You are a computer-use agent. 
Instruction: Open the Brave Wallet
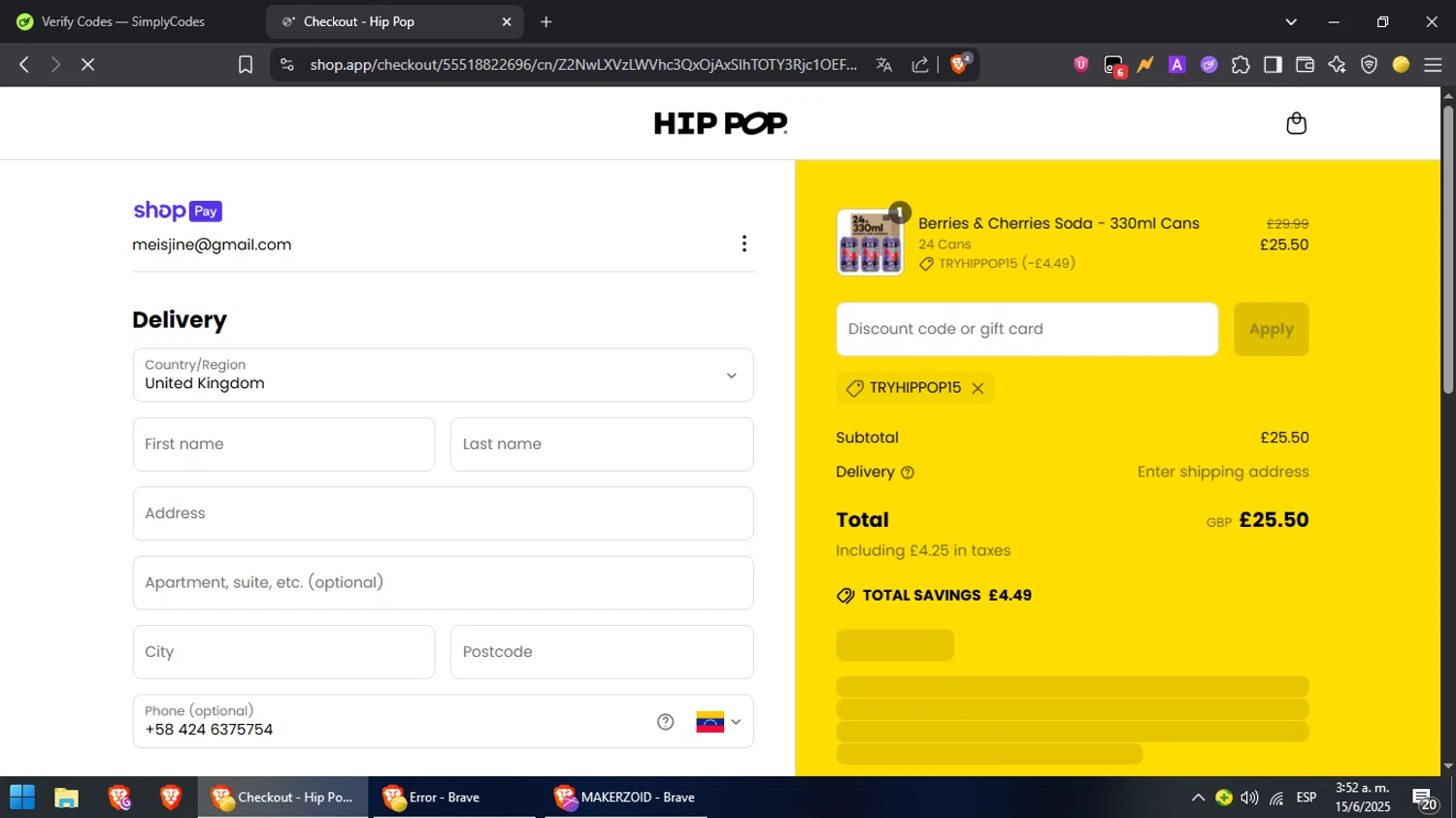1305,64
